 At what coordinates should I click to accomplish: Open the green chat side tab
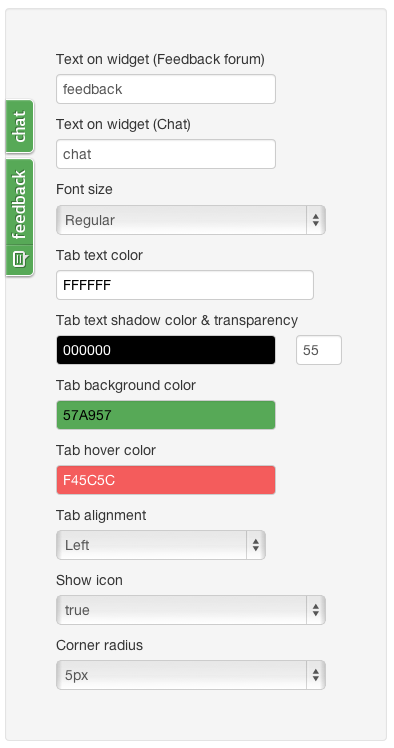click(x=20, y=126)
